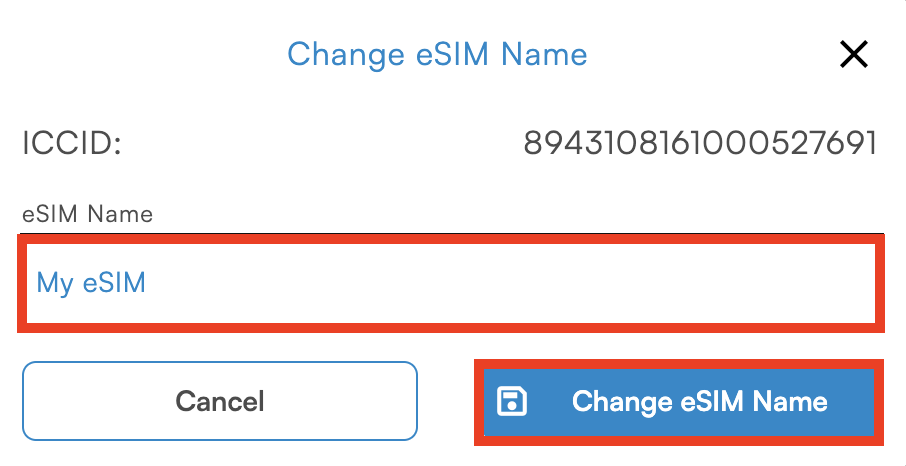Click the dialog title Change eSIM Name
This screenshot has height=466, width=906.
click(x=437, y=54)
